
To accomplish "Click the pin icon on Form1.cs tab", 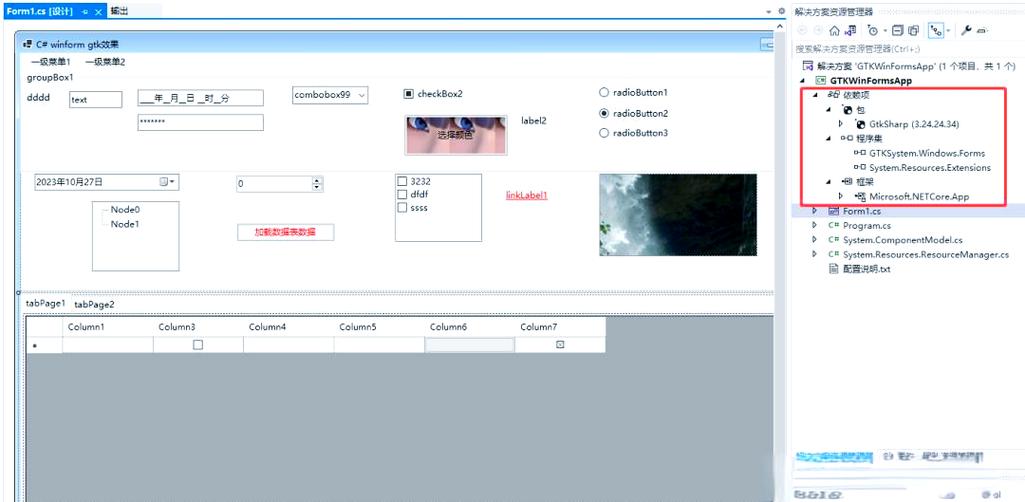I will pyautogui.click(x=85, y=11).
